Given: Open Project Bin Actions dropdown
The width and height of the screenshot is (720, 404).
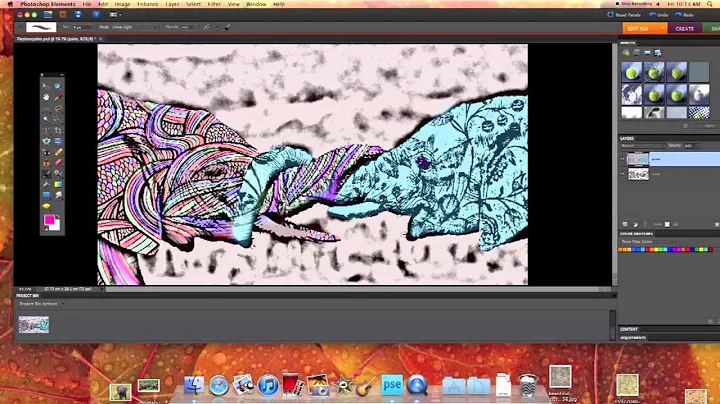Looking at the screenshot, I should click(x=42, y=304).
